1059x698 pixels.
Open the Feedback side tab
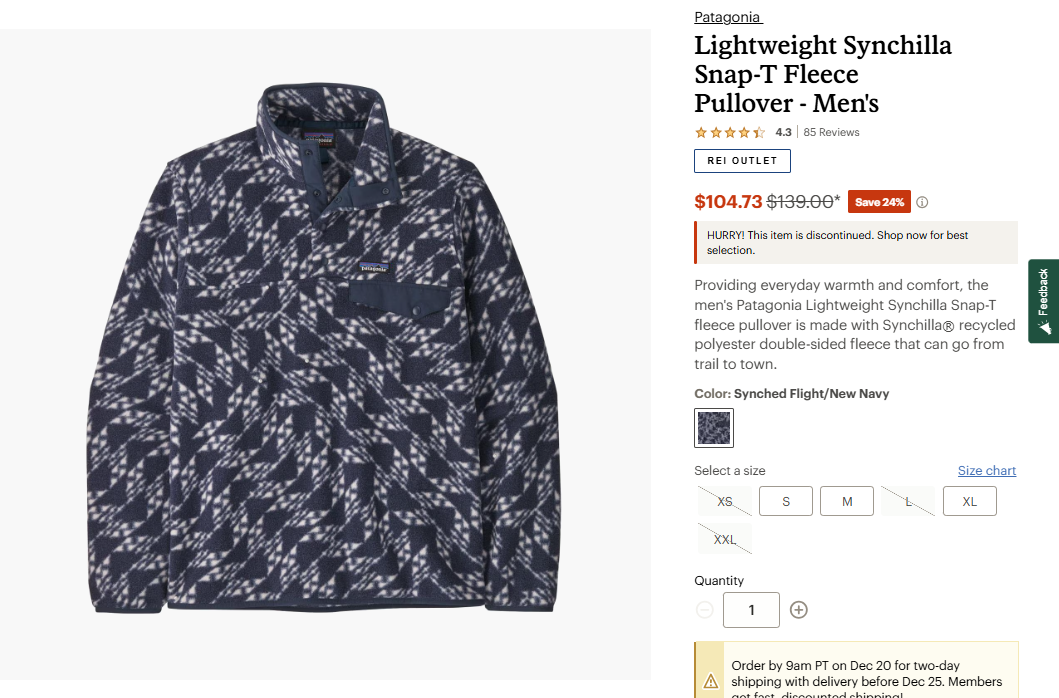pos(1043,301)
